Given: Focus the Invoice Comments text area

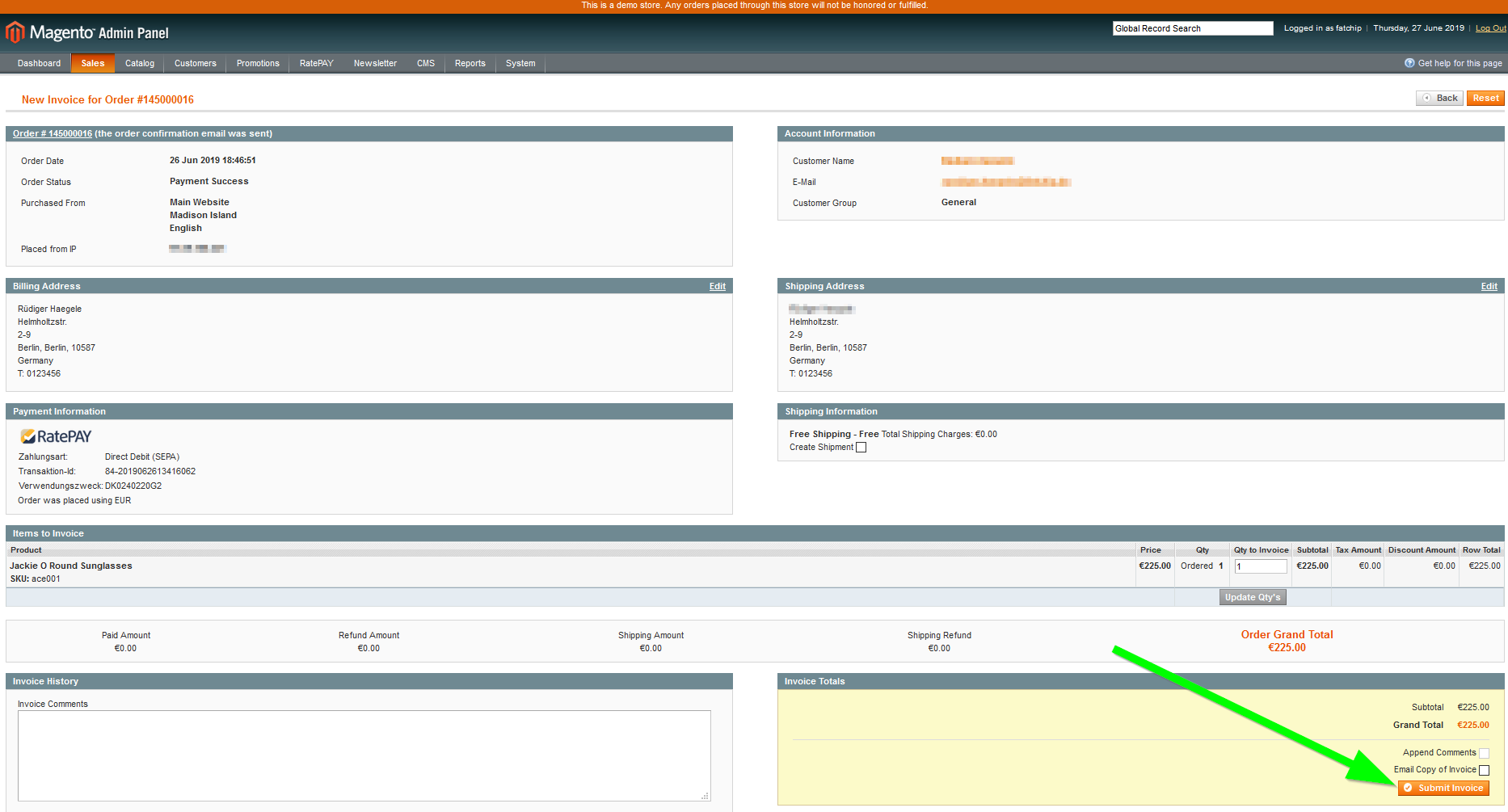Looking at the screenshot, I should [x=364, y=755].
